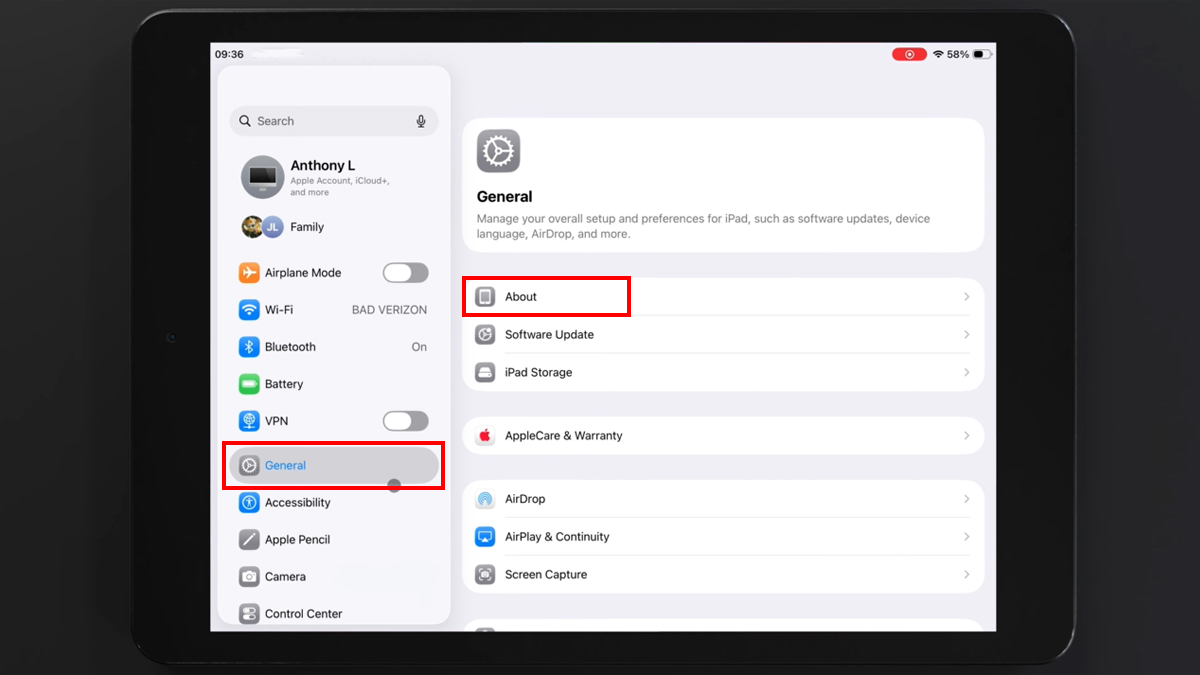1200x675 pixels.
Task: Open Screen Capture via its chevron
Action: click(967, 575)
